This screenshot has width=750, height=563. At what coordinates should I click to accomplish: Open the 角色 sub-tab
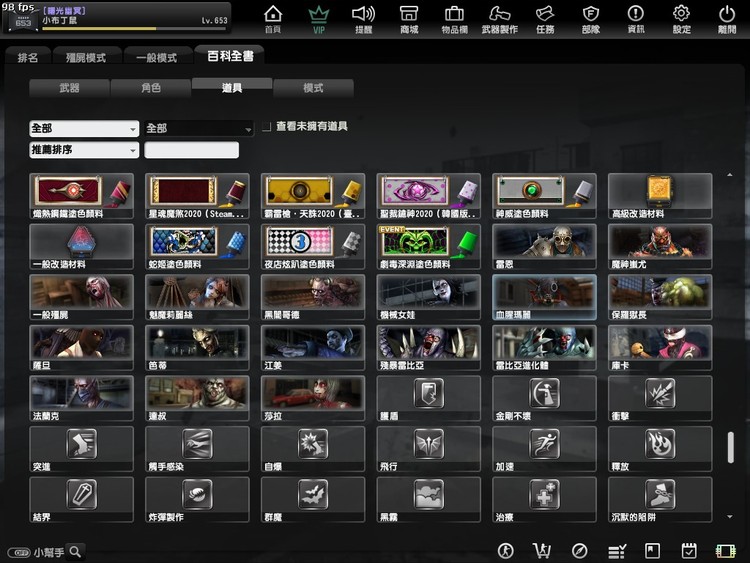click(151, 88)
